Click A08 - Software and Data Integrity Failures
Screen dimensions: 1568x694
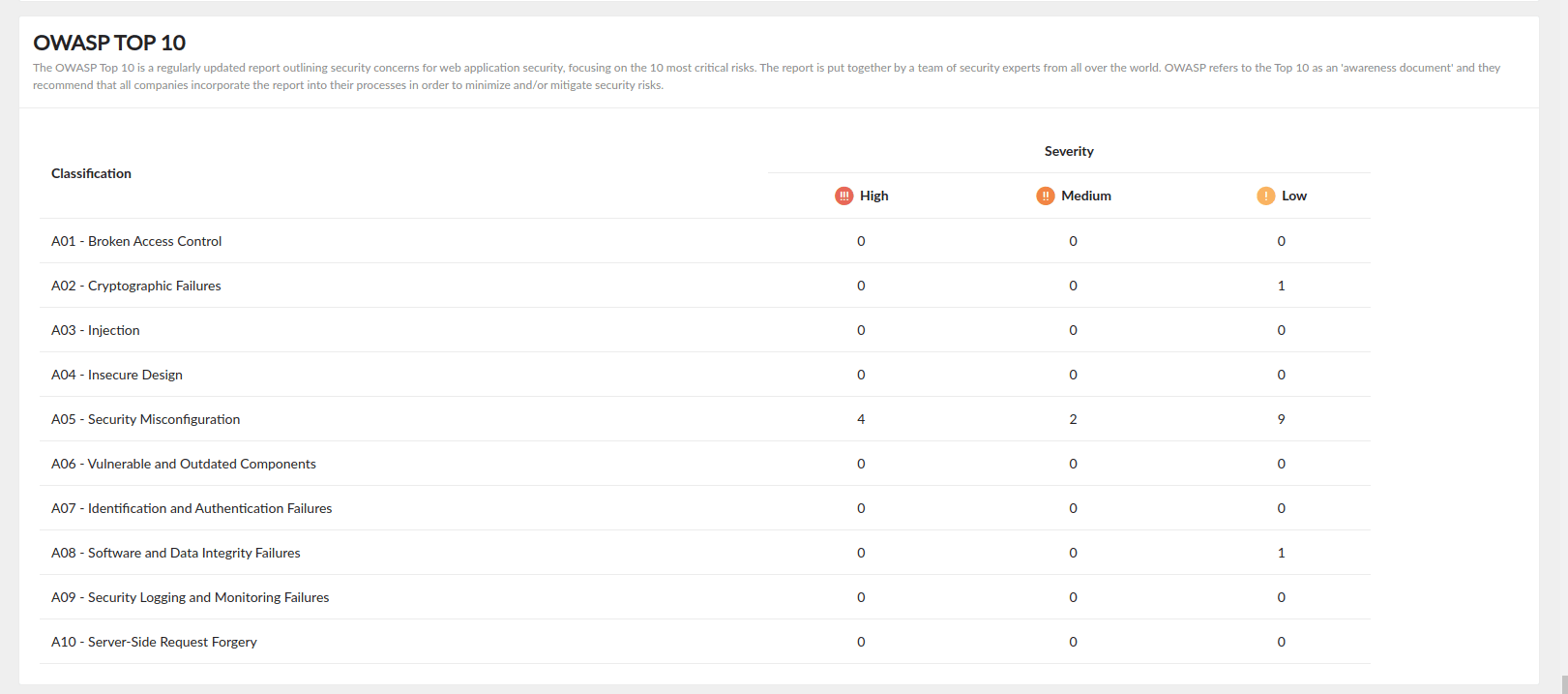(176, 553)
